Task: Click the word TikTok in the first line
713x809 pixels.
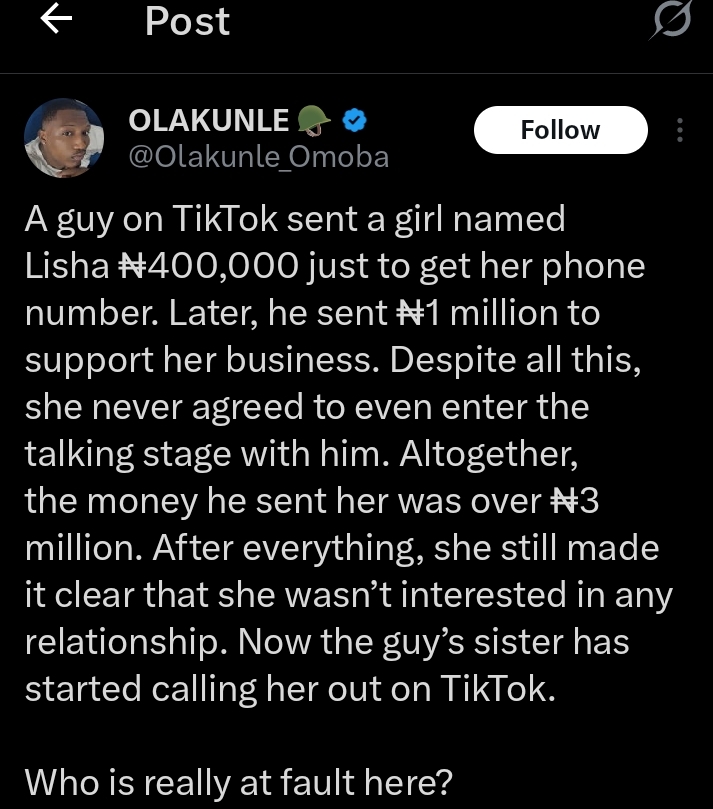Action: click(x=225, y=220)
